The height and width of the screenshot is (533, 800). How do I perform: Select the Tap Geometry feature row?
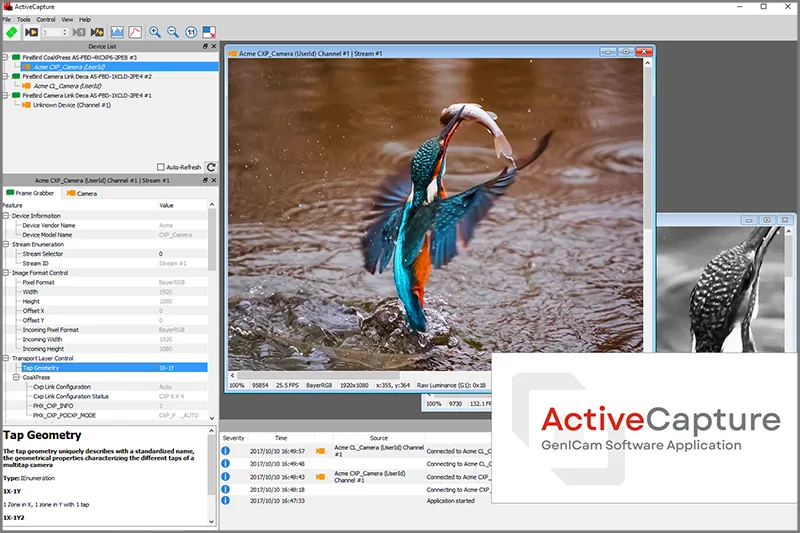pyautogui.click(x=114, y=367)
